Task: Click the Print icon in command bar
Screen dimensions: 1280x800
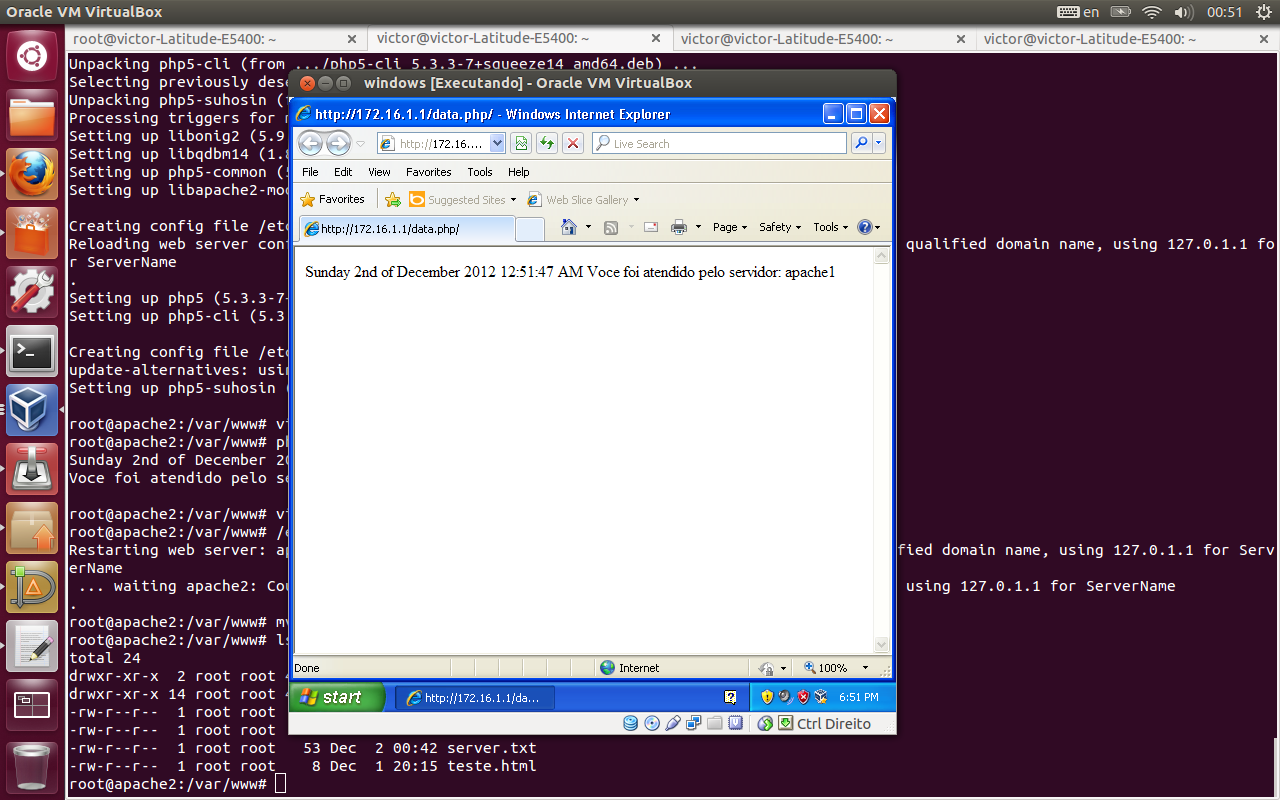Action: click(679, 227)
